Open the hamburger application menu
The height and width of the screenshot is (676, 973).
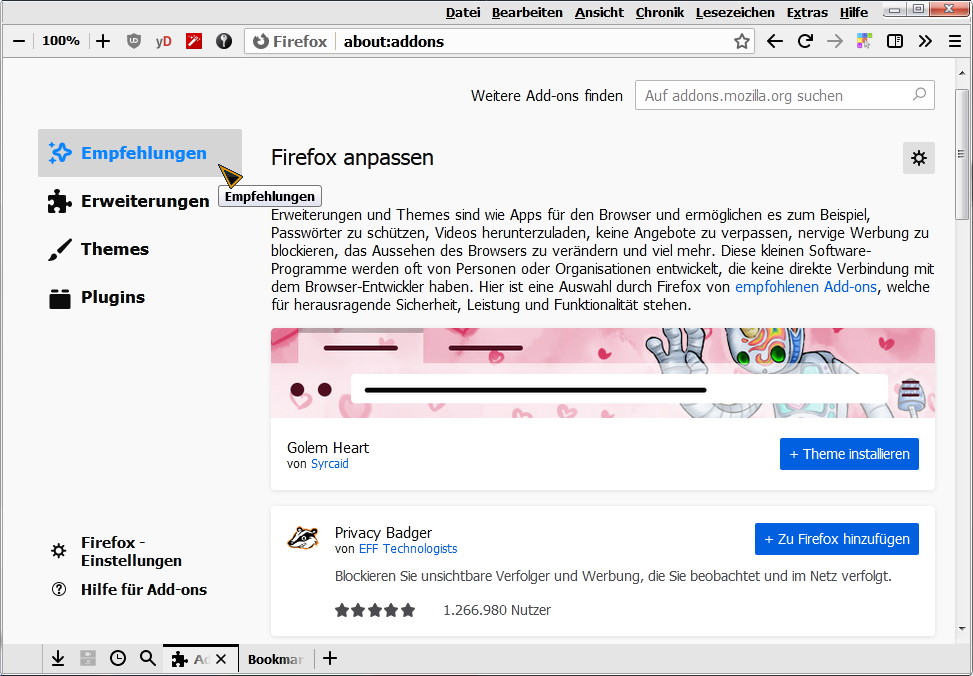(x=955, y=42)
